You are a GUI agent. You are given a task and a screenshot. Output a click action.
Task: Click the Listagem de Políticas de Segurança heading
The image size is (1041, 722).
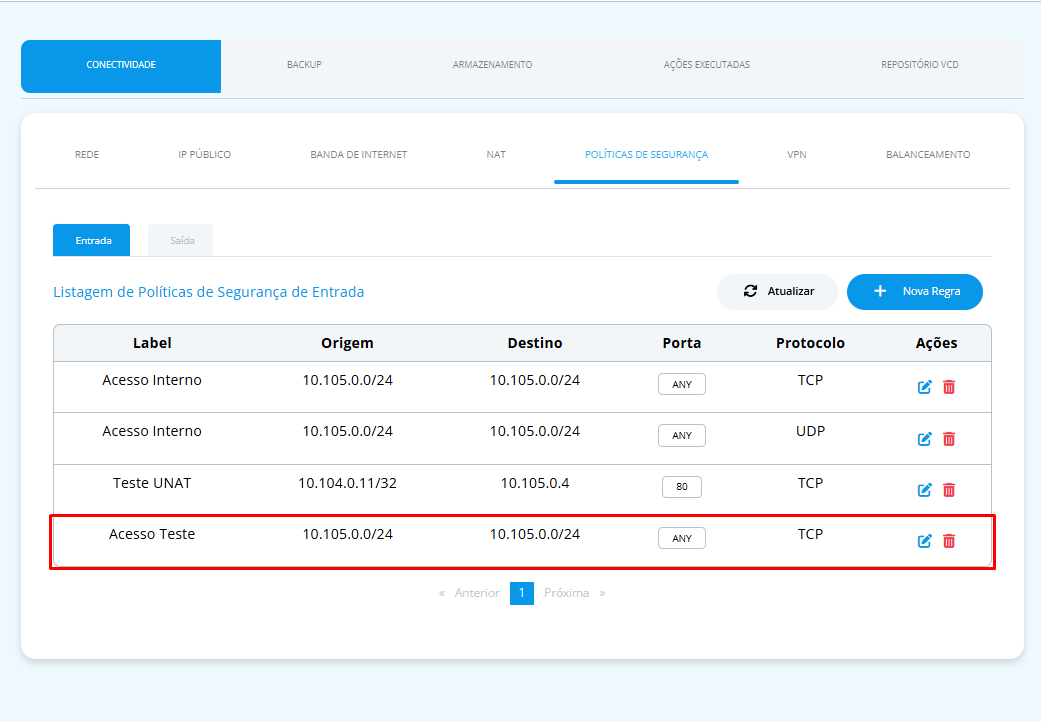pyautogui.click(x=208, y=292)
